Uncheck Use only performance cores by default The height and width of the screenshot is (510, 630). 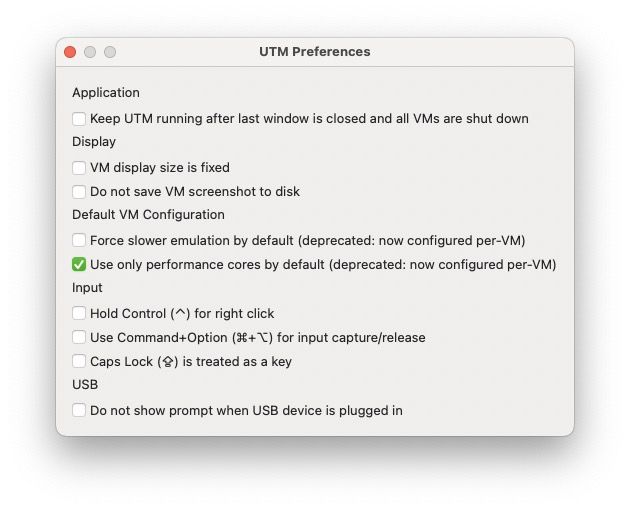click(x=79, y=264)
